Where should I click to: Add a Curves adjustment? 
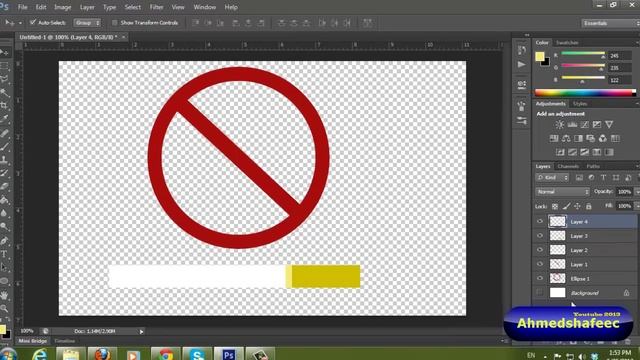(584, 124)
